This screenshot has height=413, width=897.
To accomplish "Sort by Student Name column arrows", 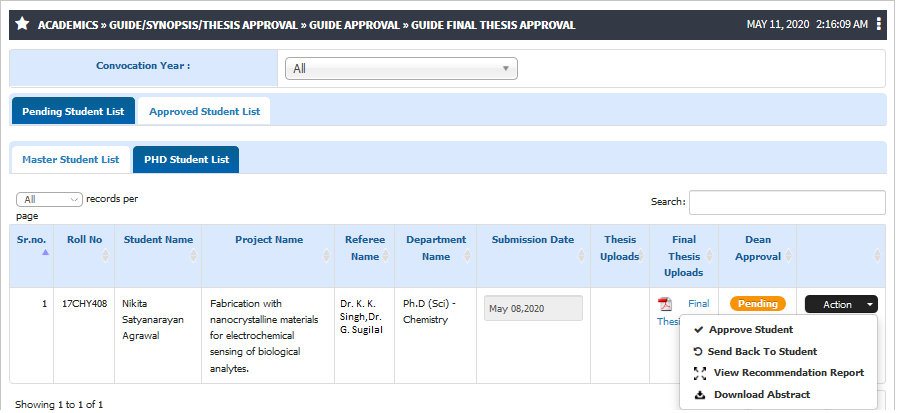I will pos(193,256).
